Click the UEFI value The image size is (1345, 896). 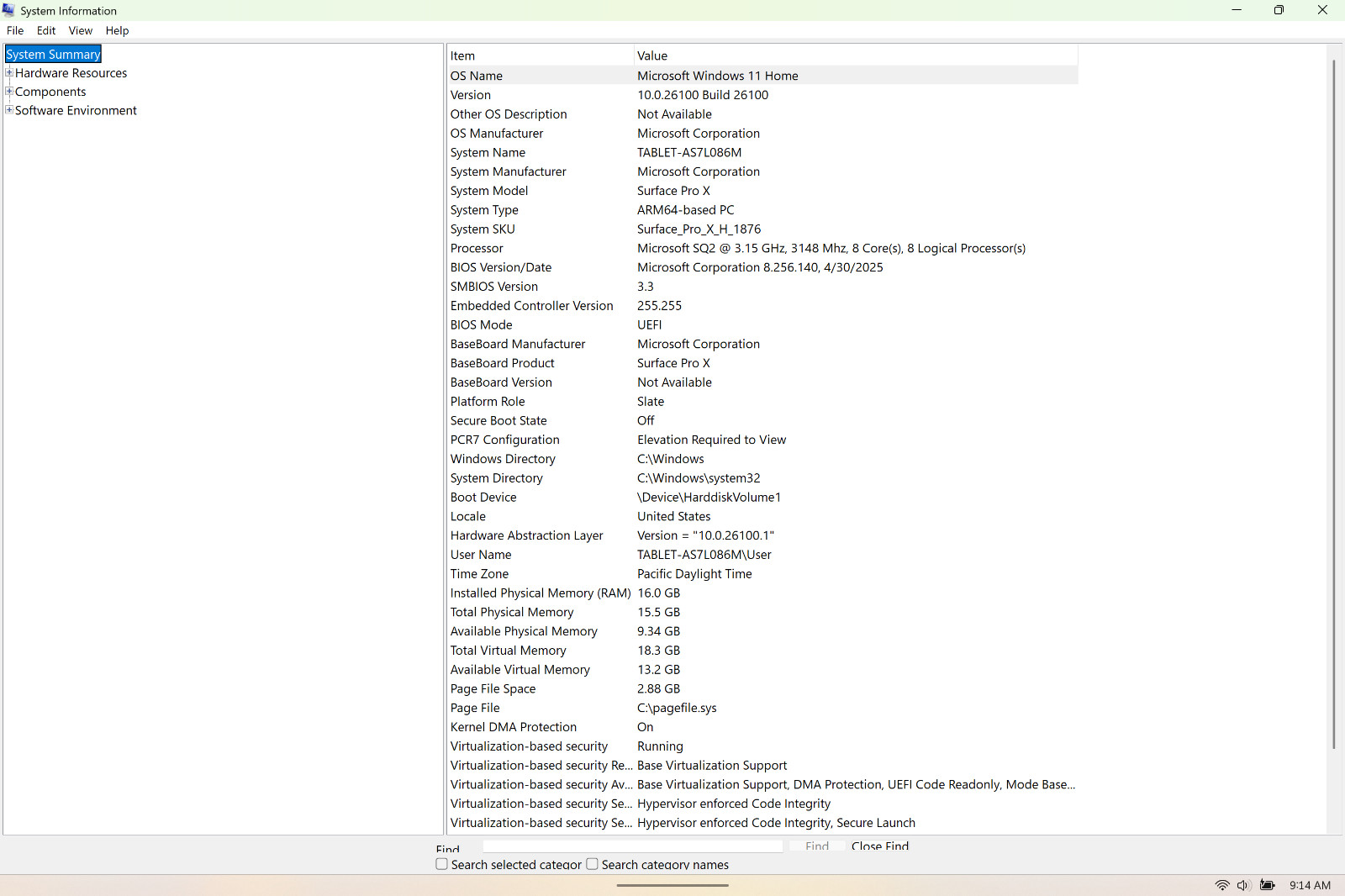pyautogui.click(x=649, y=324)
